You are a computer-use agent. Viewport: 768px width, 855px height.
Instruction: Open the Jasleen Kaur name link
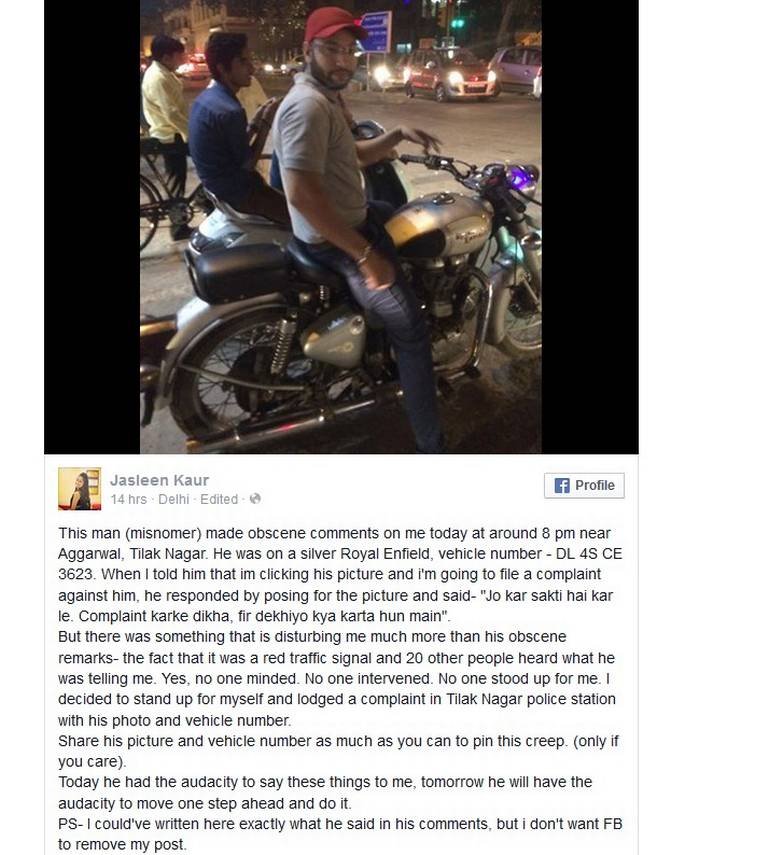[x=159, y=480]
